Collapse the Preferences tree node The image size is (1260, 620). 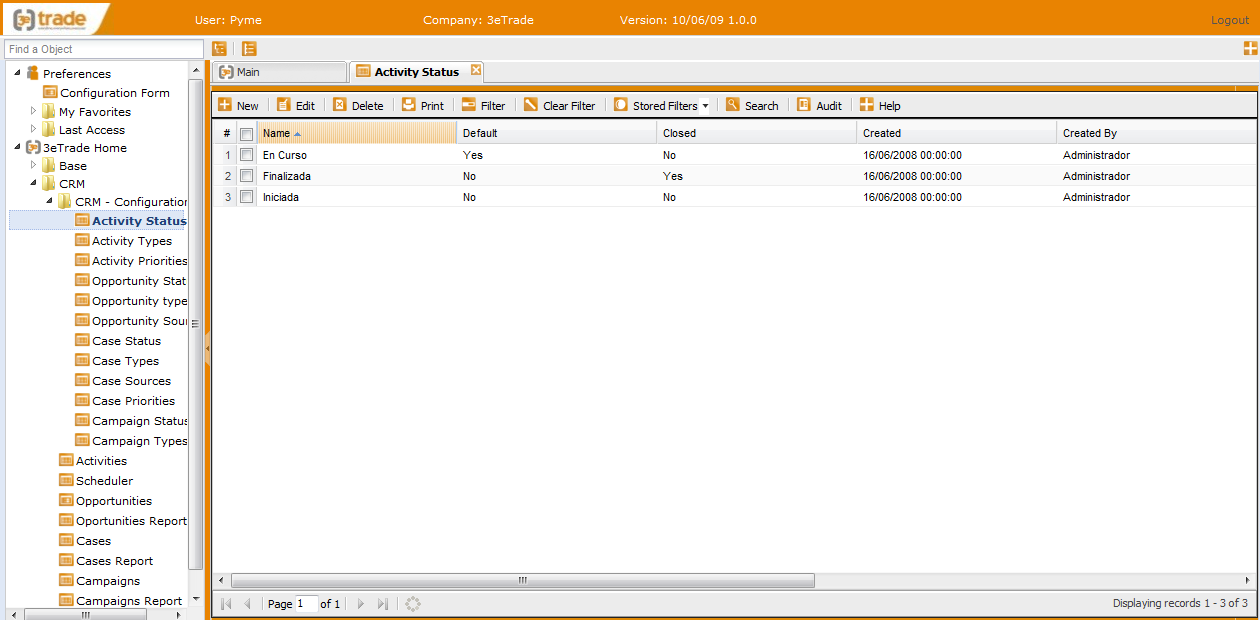[x=17, y=73]
